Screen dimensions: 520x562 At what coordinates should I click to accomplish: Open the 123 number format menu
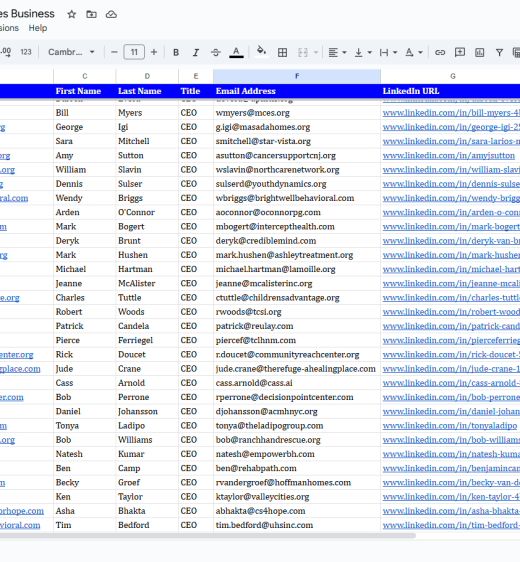[x=26, y=52]
